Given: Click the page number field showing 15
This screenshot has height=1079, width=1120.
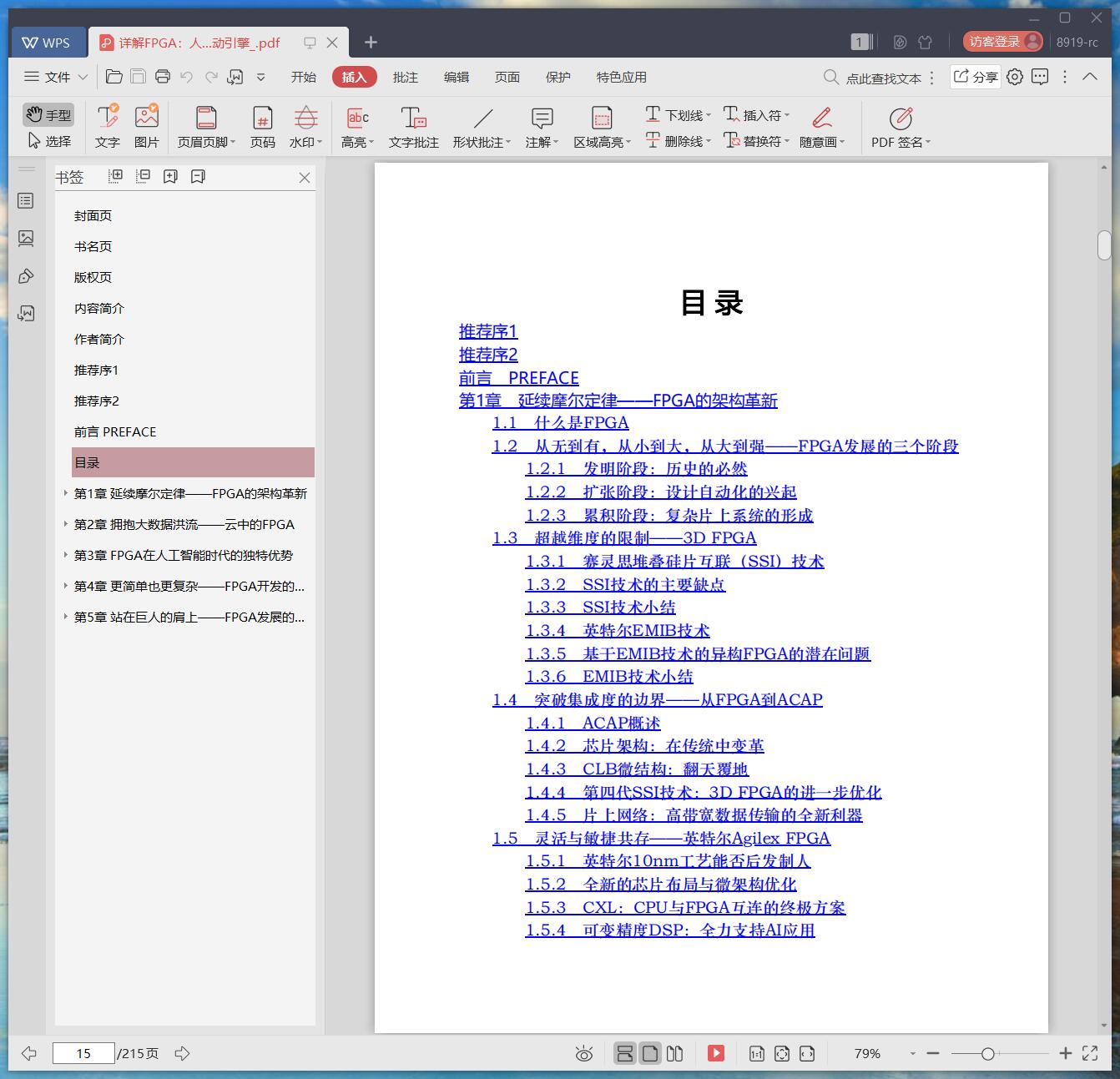Looking at the screenshot, I should coord(83,1053).
